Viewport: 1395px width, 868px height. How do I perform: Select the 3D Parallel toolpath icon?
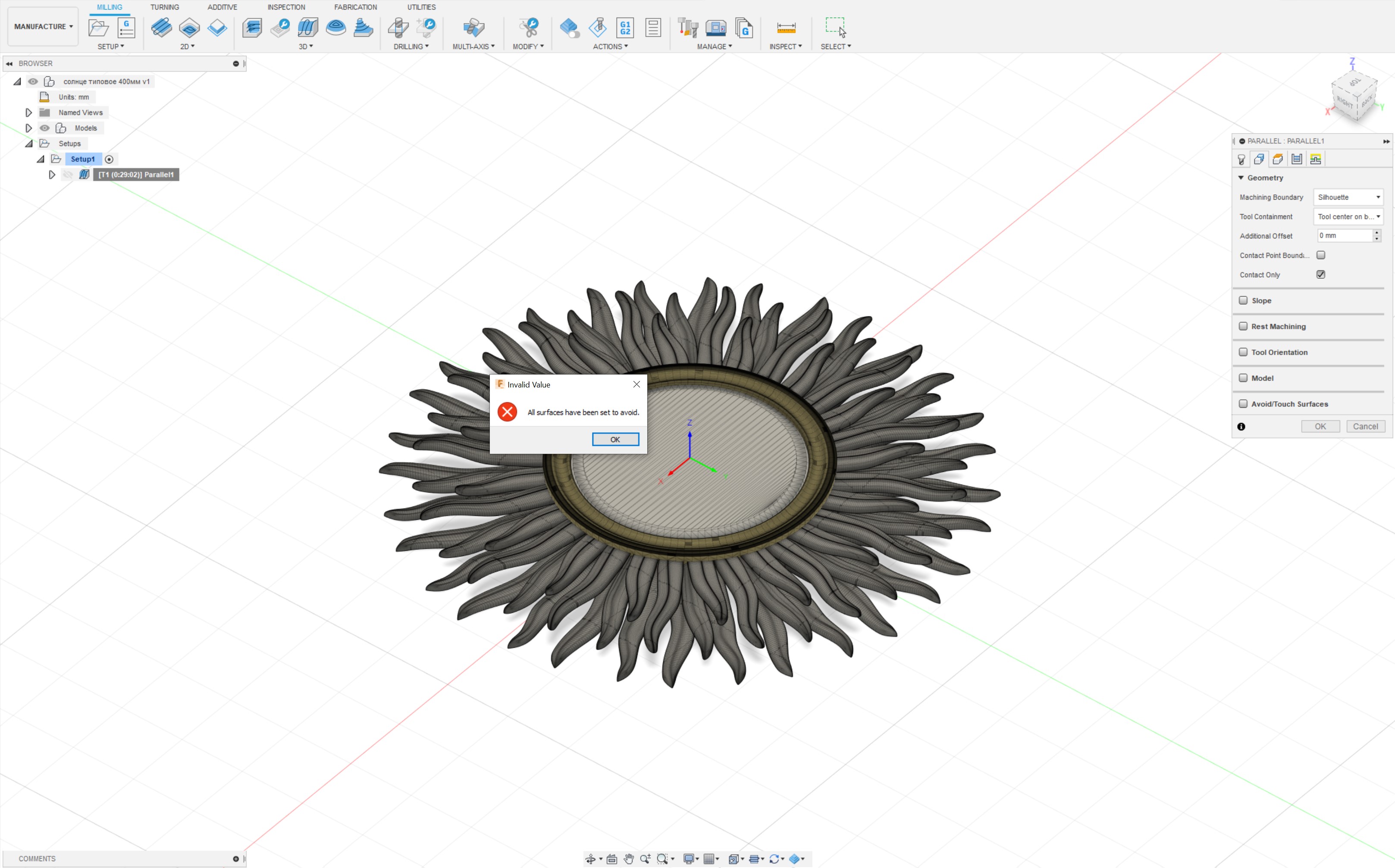point(308,28)
